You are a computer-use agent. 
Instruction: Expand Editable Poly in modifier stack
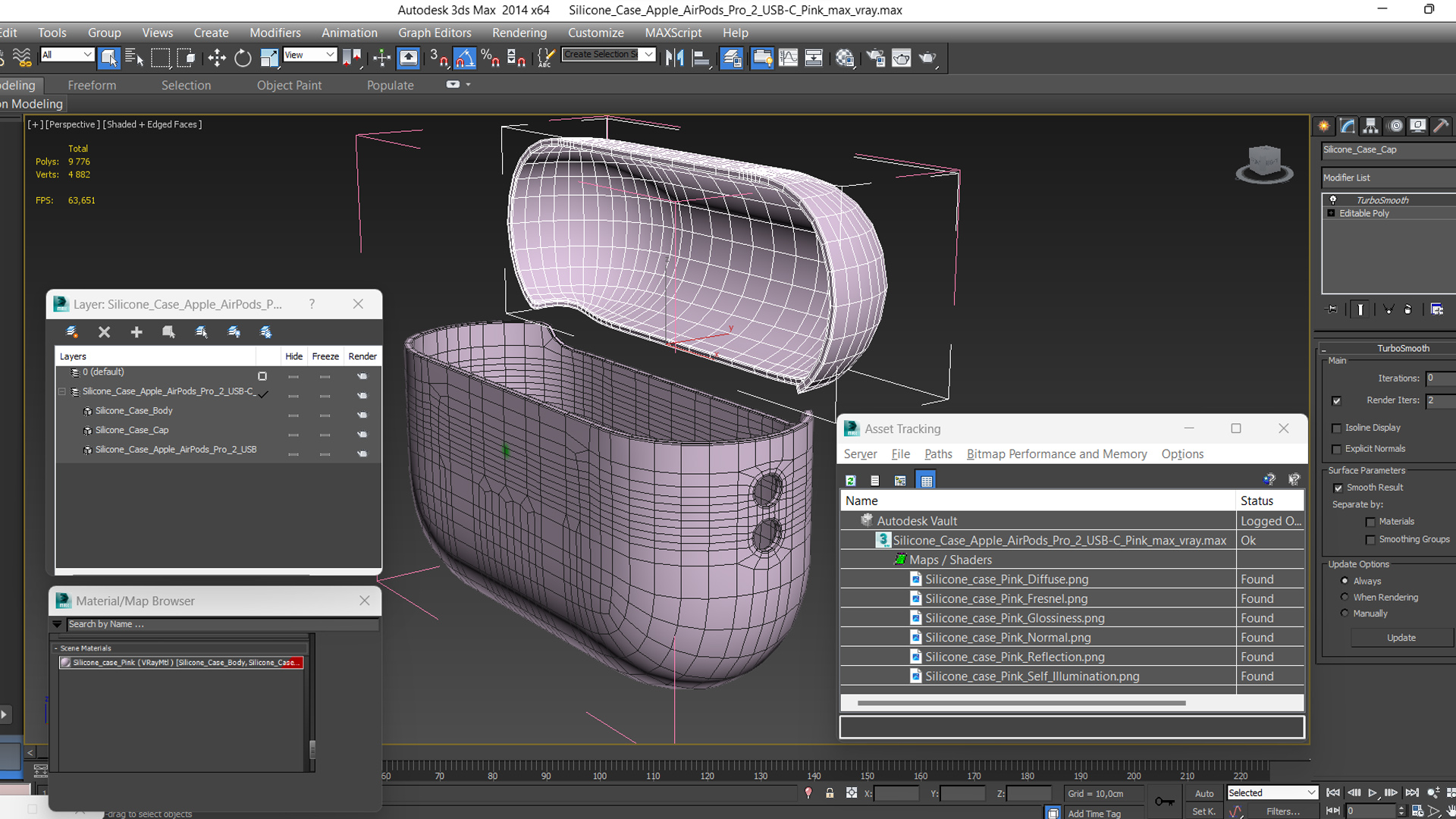pyautogui.click(x=1331, y=214)
